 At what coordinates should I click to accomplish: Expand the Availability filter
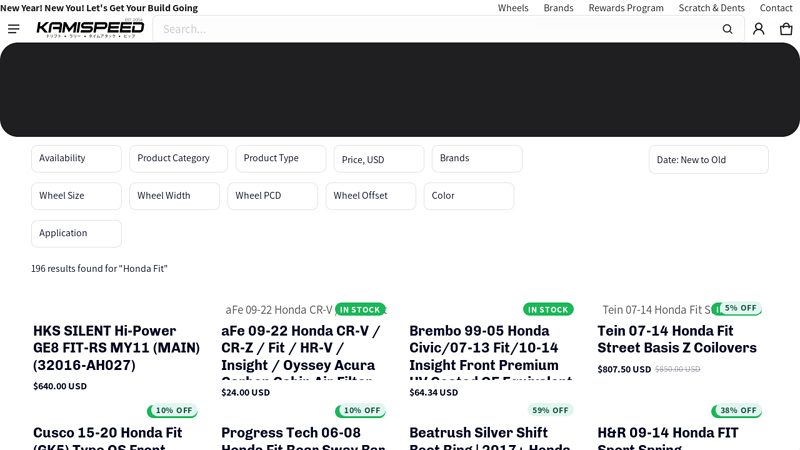coord(76,158)
